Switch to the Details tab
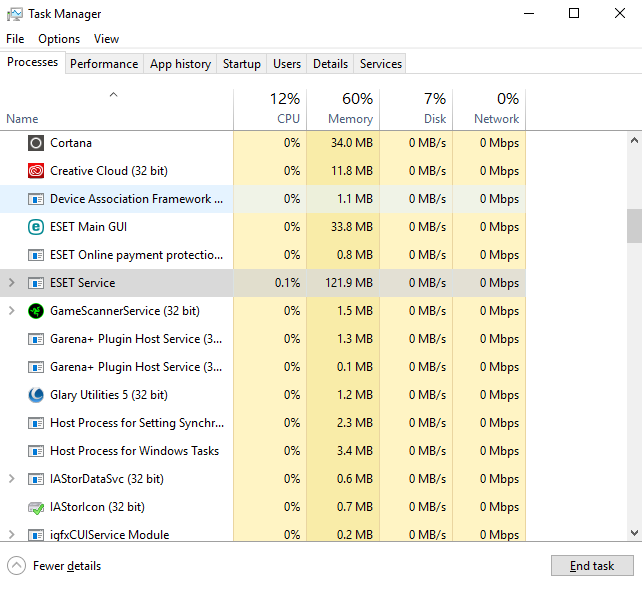This screenshot has height=589, width=642. [x=330, y=64]
